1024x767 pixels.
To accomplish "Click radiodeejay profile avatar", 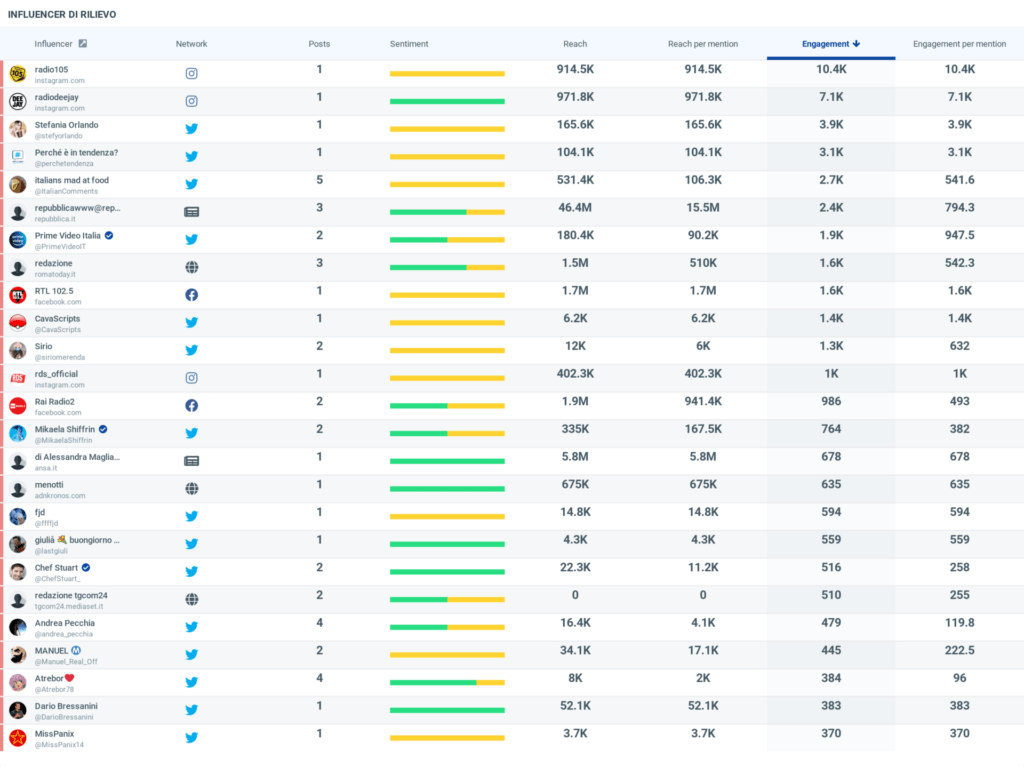I will (18, 101).
